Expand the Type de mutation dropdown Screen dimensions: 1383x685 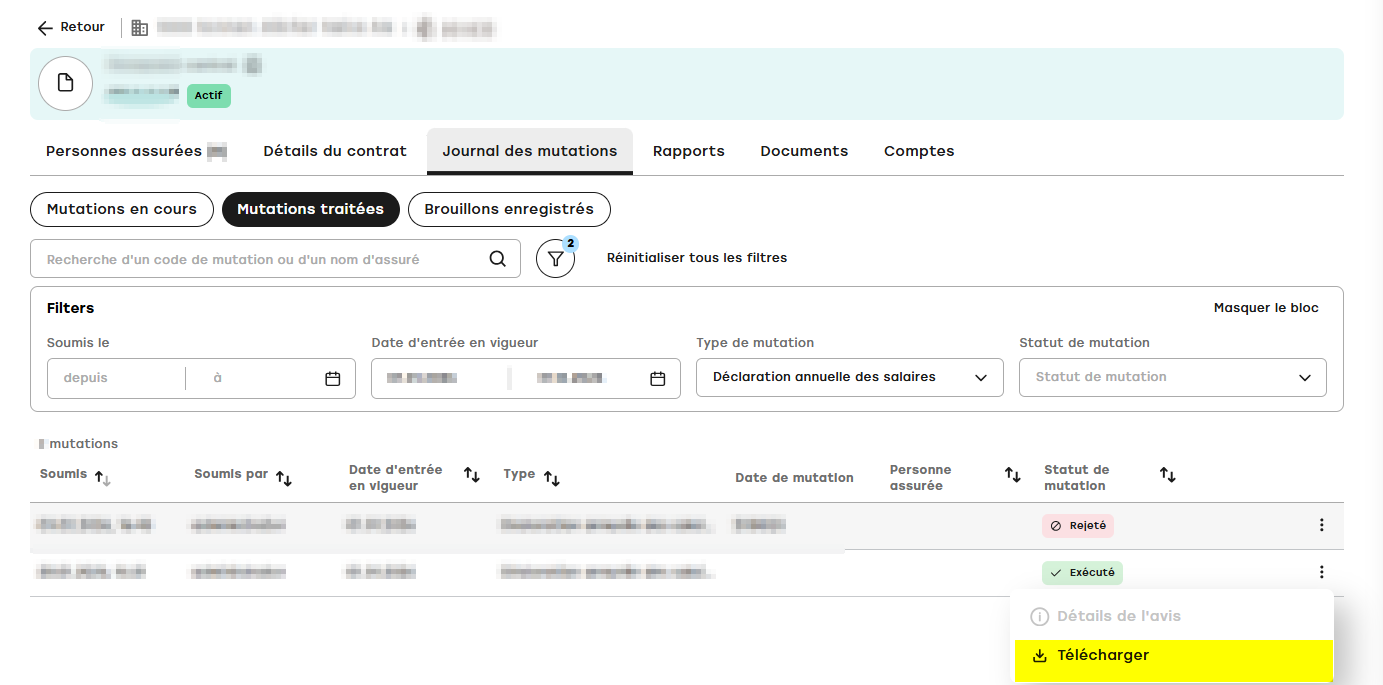(x=850, y=378)
